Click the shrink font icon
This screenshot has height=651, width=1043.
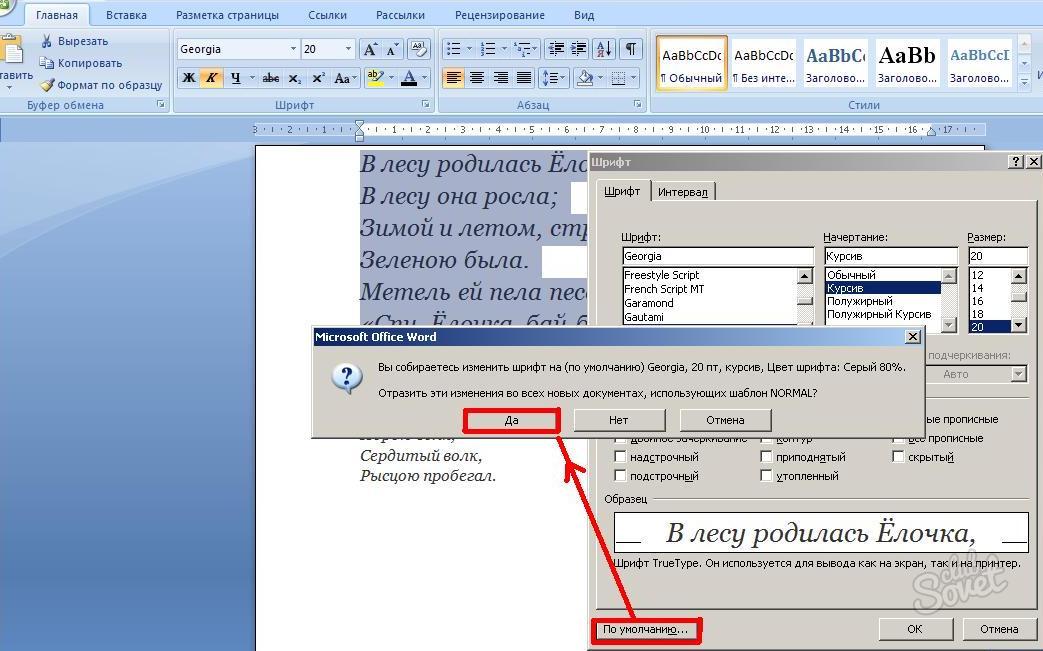[392, 49]
